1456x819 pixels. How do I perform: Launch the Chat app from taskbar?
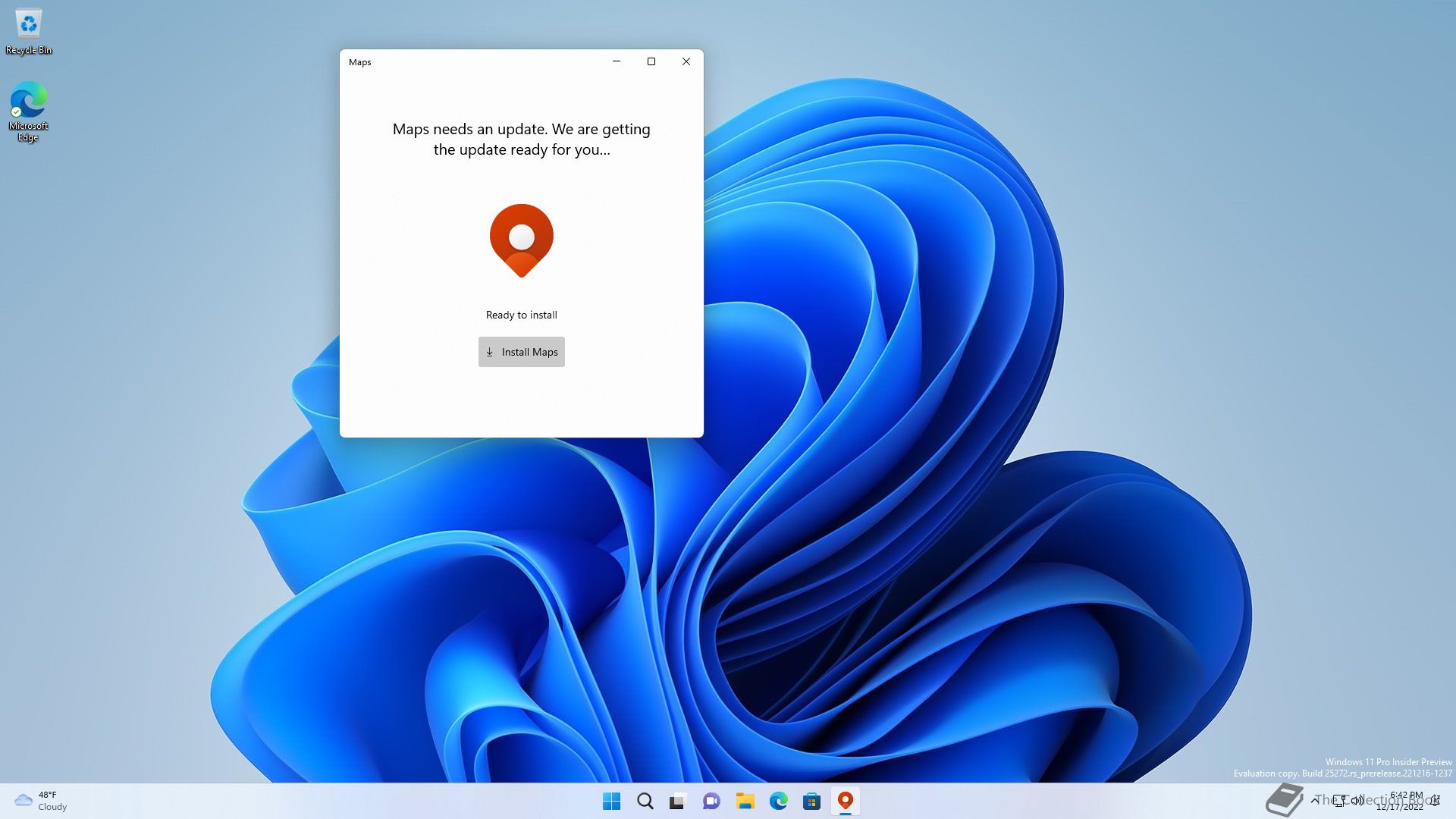711,801
